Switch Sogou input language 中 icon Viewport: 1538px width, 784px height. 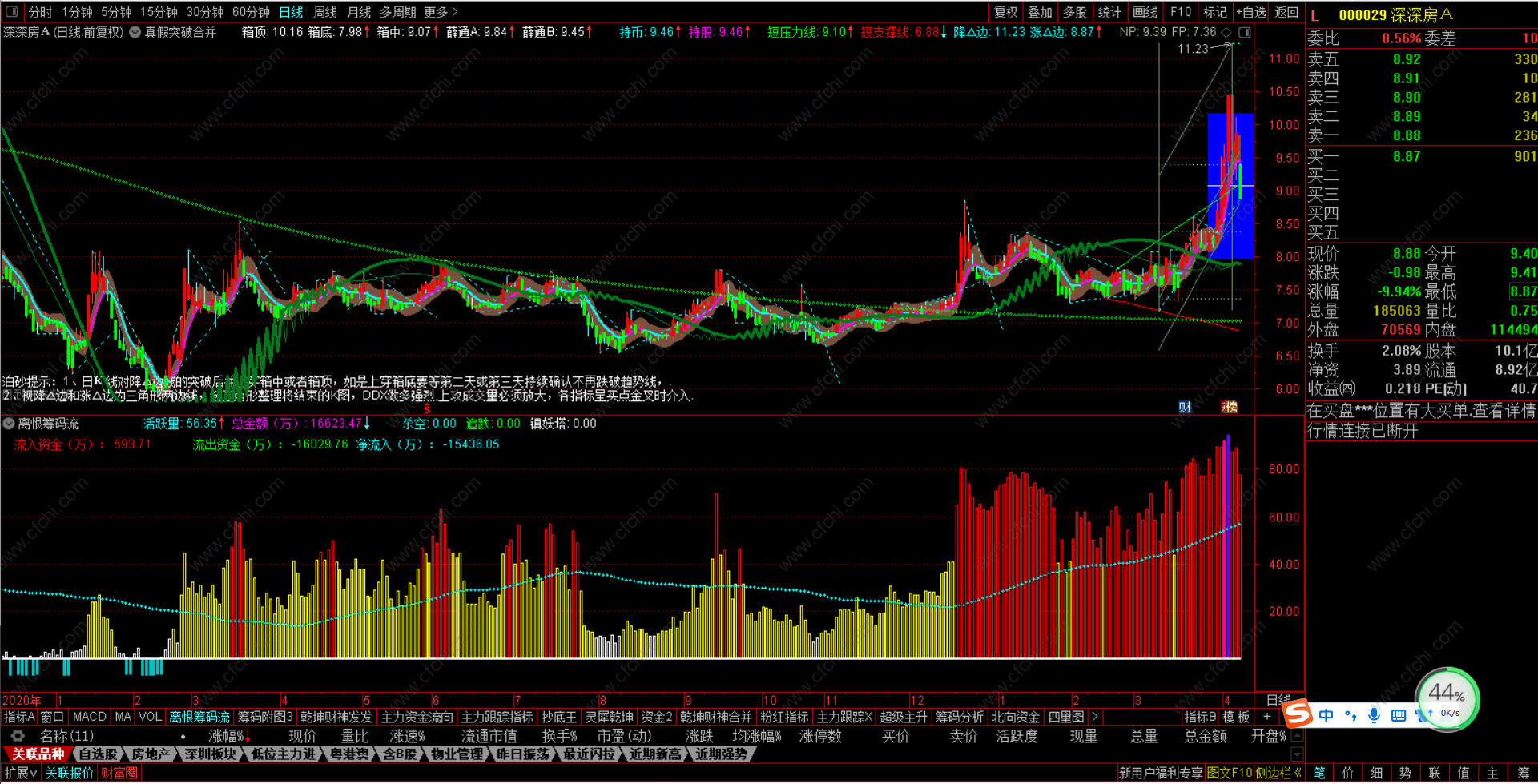[x=1326, y=715]
